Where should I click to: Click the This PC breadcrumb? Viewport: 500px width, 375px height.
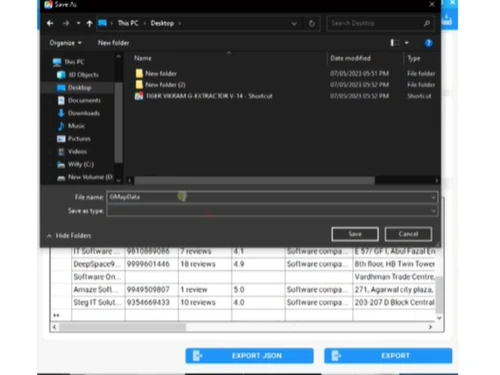[128, 23]
